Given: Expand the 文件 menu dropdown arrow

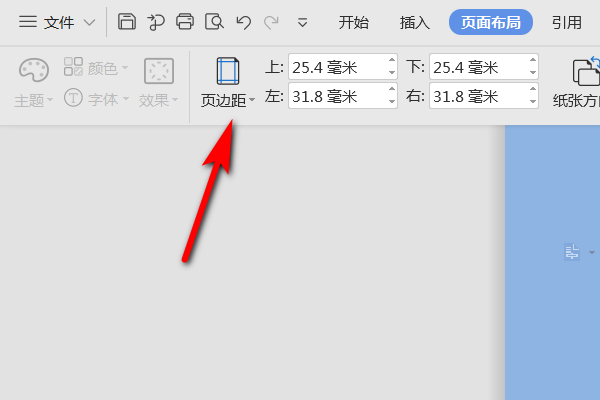Looking at the screenshot, I should click(x=90, y=22).
